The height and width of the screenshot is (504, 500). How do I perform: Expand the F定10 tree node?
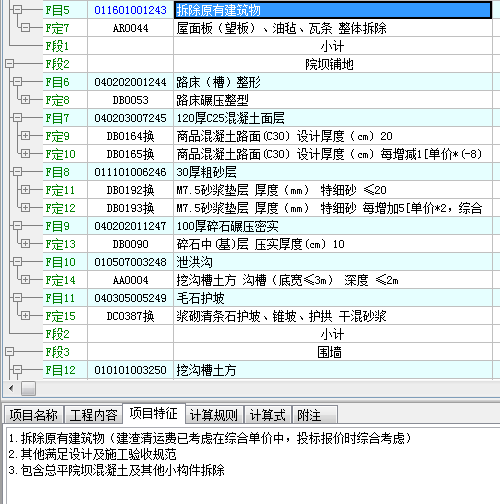coord(25,154)
